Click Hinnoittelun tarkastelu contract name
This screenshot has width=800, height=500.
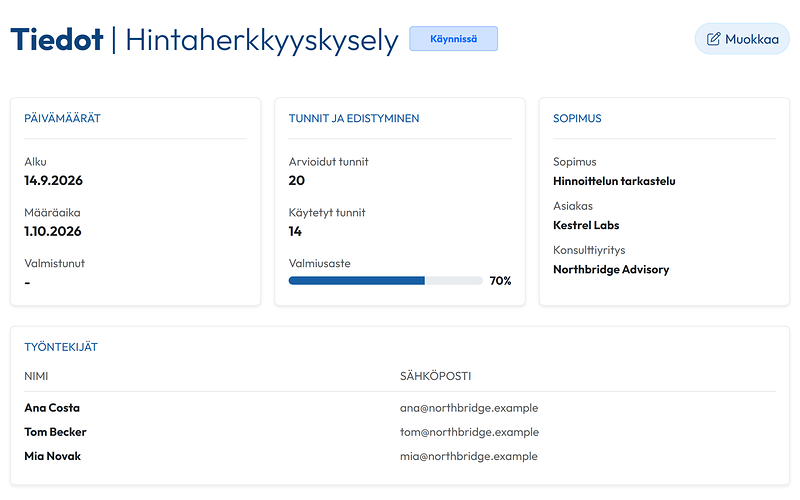[x=614, y=181]
